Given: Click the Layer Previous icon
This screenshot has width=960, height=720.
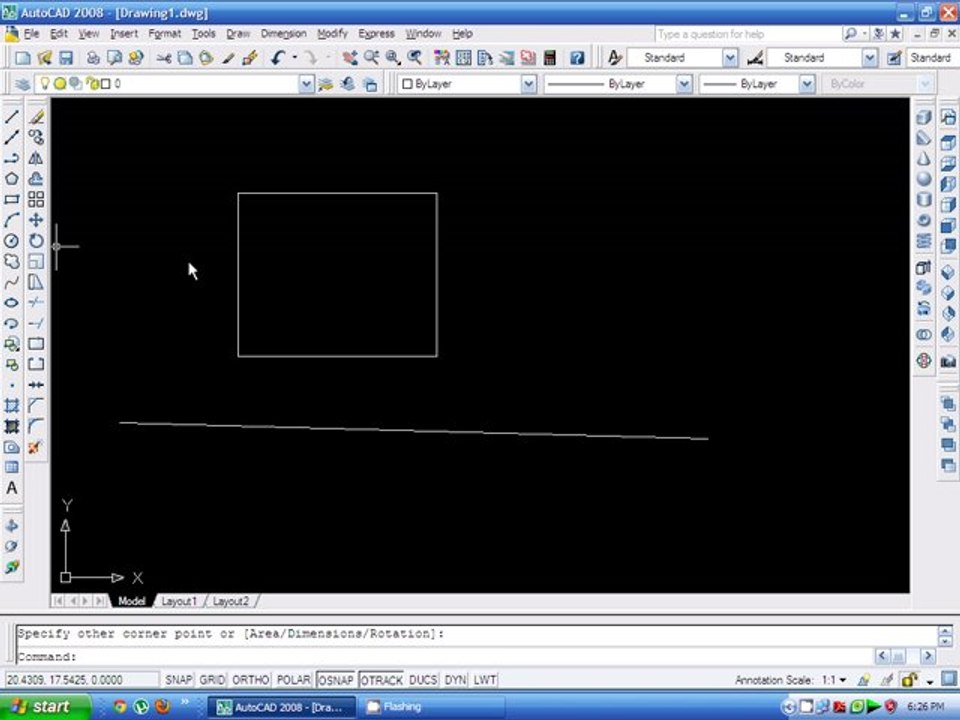Looking at the screenshot, I should click(348, 84).
